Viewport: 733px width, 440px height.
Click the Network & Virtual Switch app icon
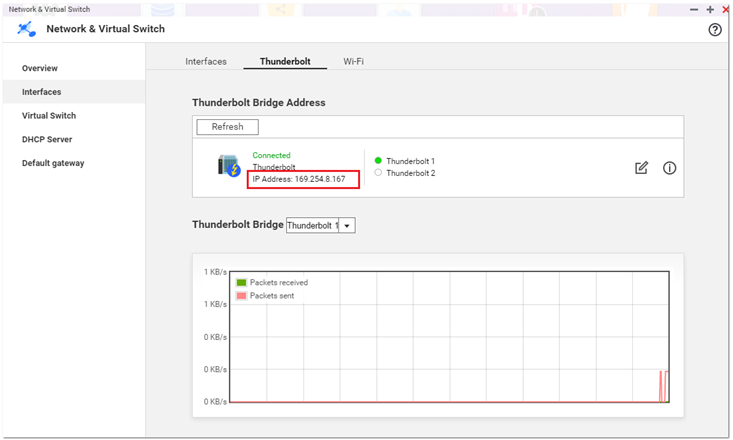coord(27,29)
